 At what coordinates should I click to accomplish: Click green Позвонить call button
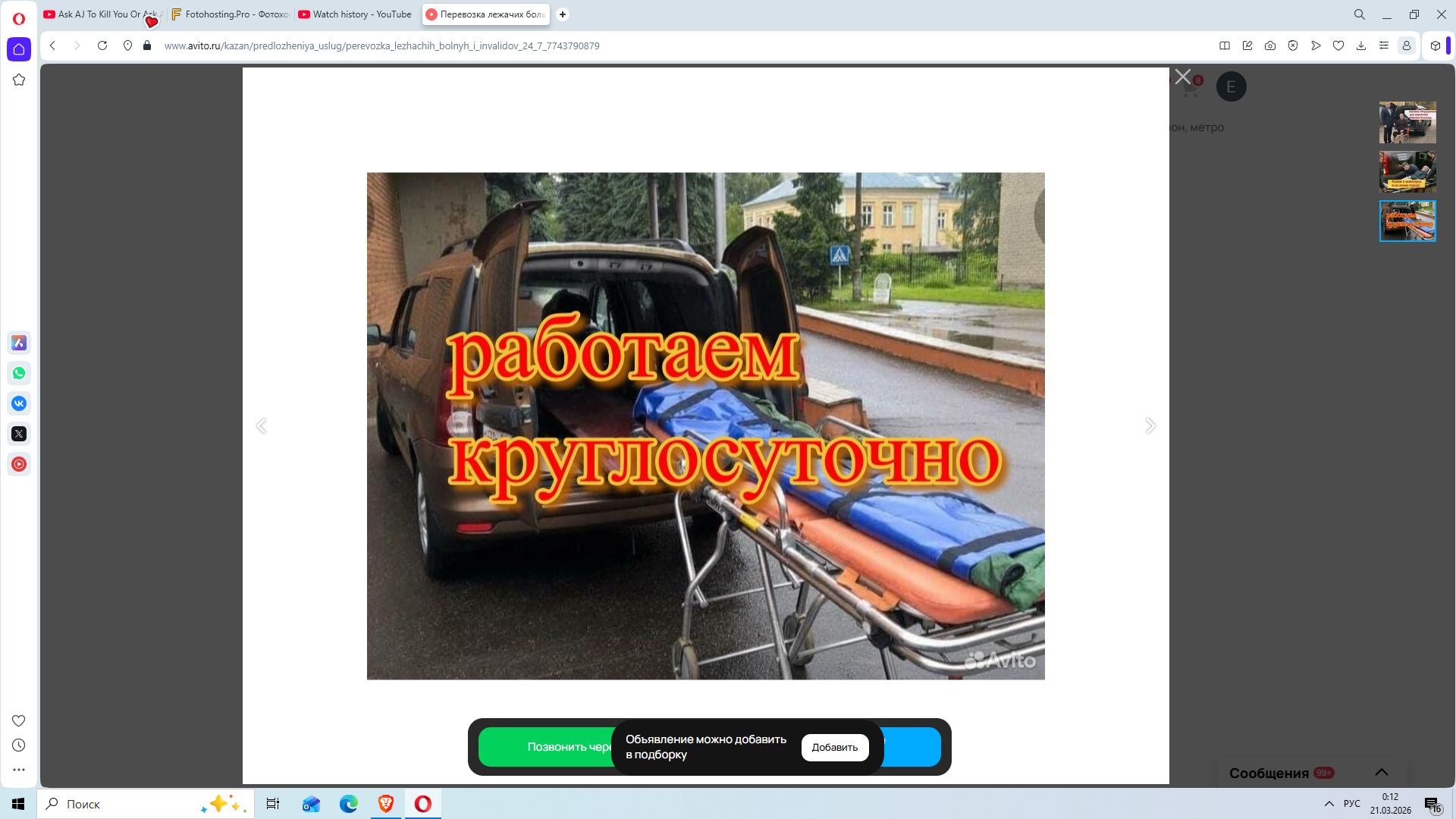click(546, 747)
